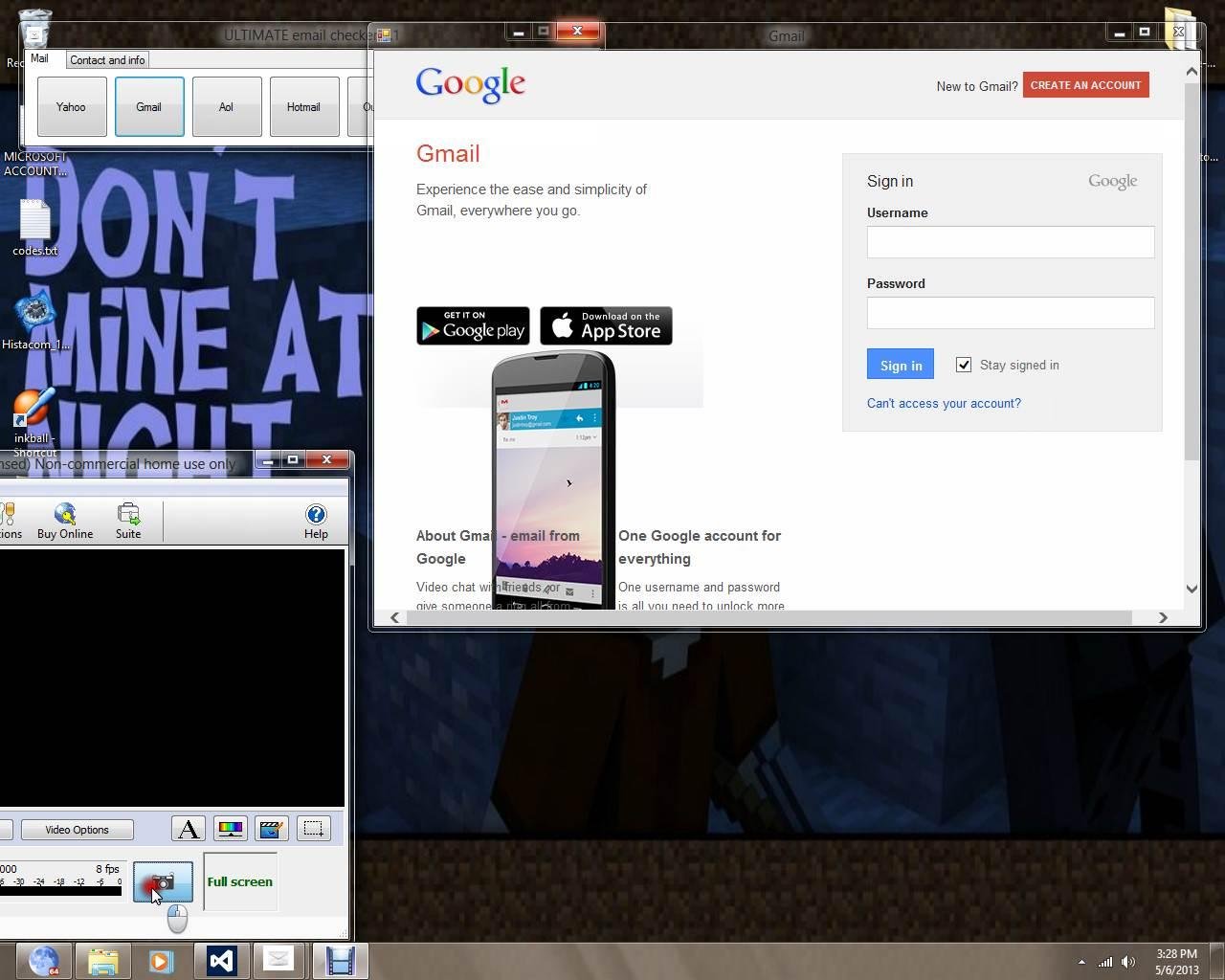Open the video effects clapboard icon
The height and width of the screenshot is (980, 1225).
272,829
